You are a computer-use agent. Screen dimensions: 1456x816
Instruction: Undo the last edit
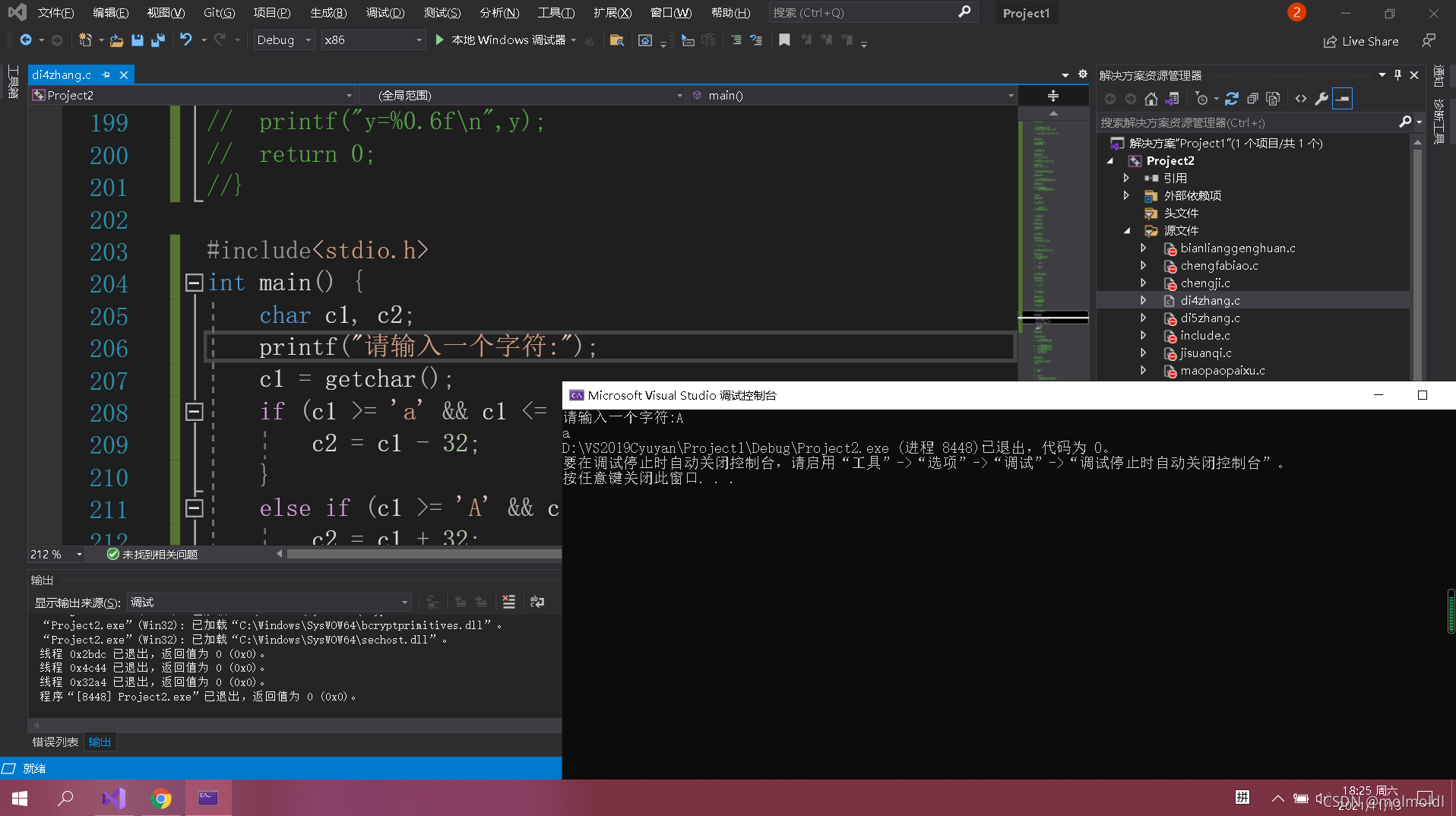[x=185, y=40]
